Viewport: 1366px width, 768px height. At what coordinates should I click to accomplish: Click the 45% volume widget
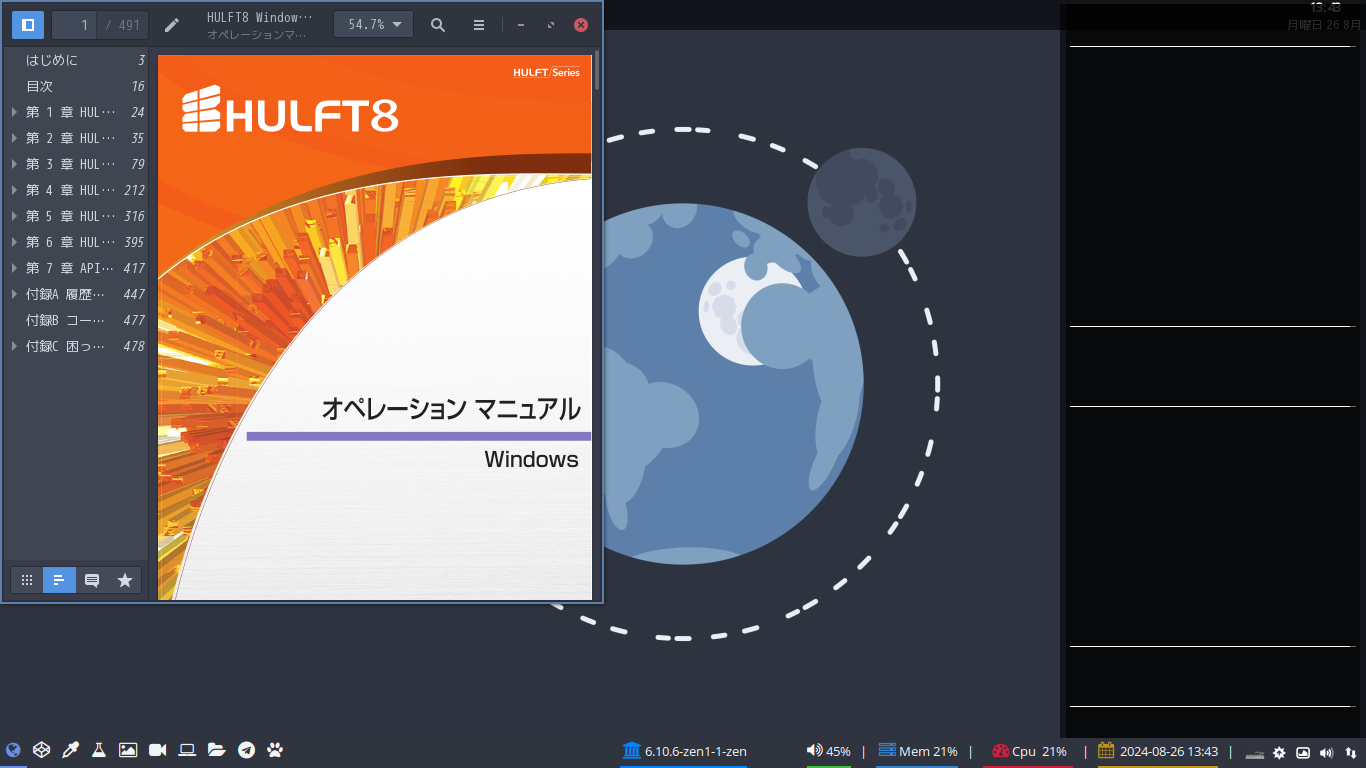[x=829, y=751]
